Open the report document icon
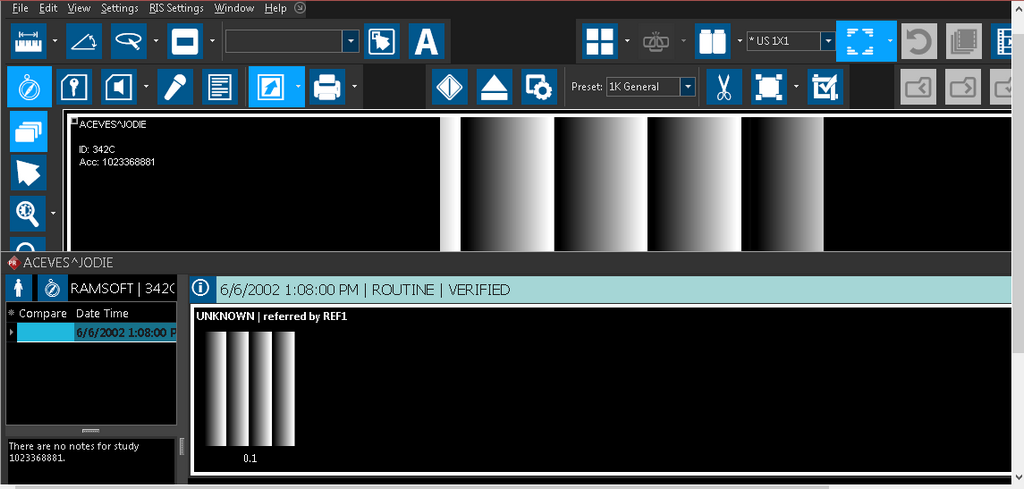The image size is (1024, 489). click(220, 87)
